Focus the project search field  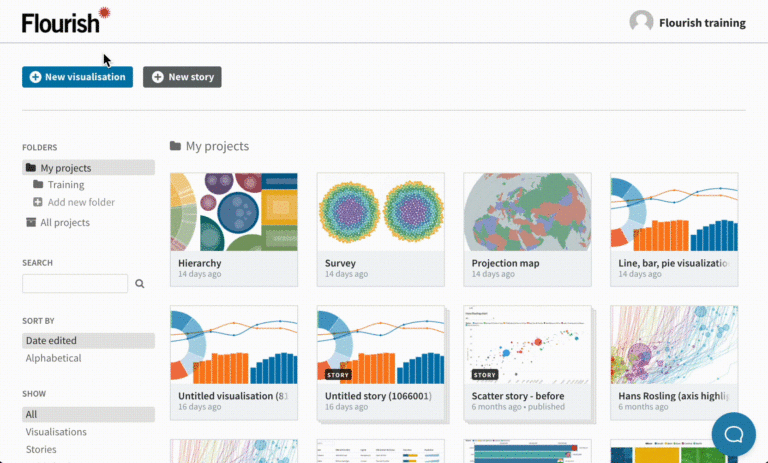[75, 284]
